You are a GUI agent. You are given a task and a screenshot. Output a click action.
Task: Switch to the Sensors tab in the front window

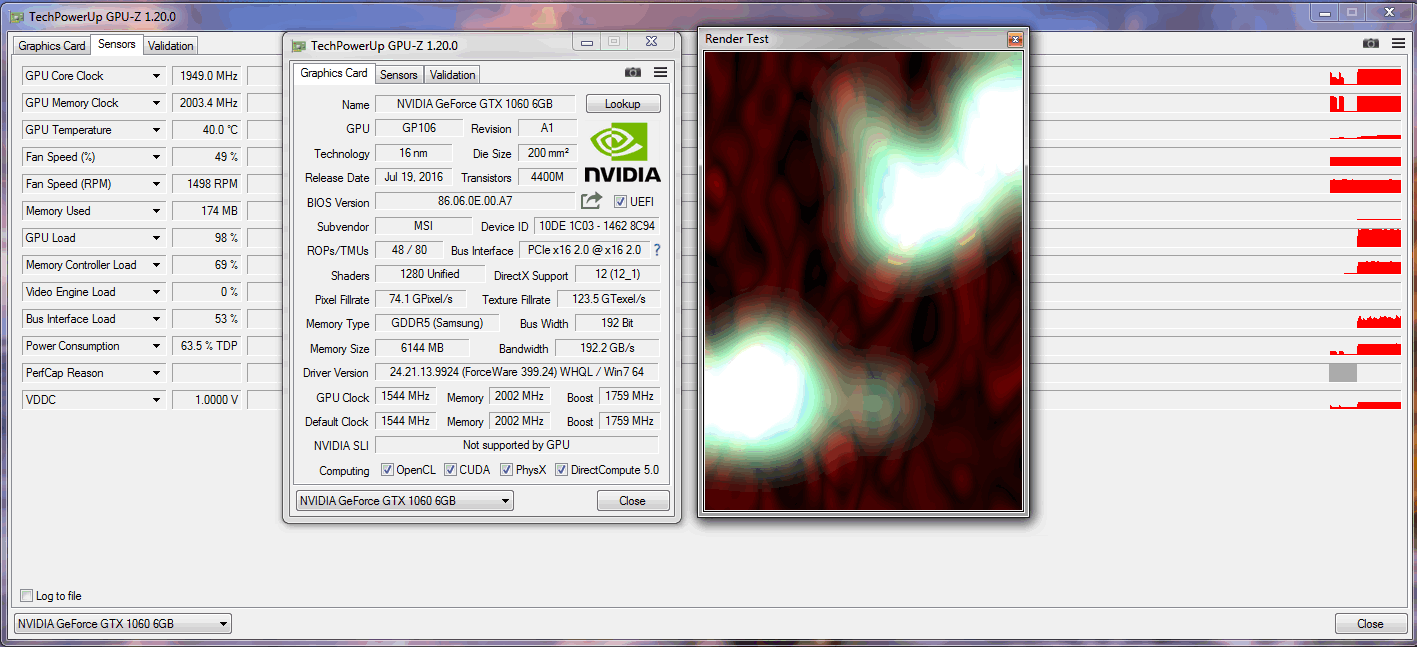[x=399, y=75]
